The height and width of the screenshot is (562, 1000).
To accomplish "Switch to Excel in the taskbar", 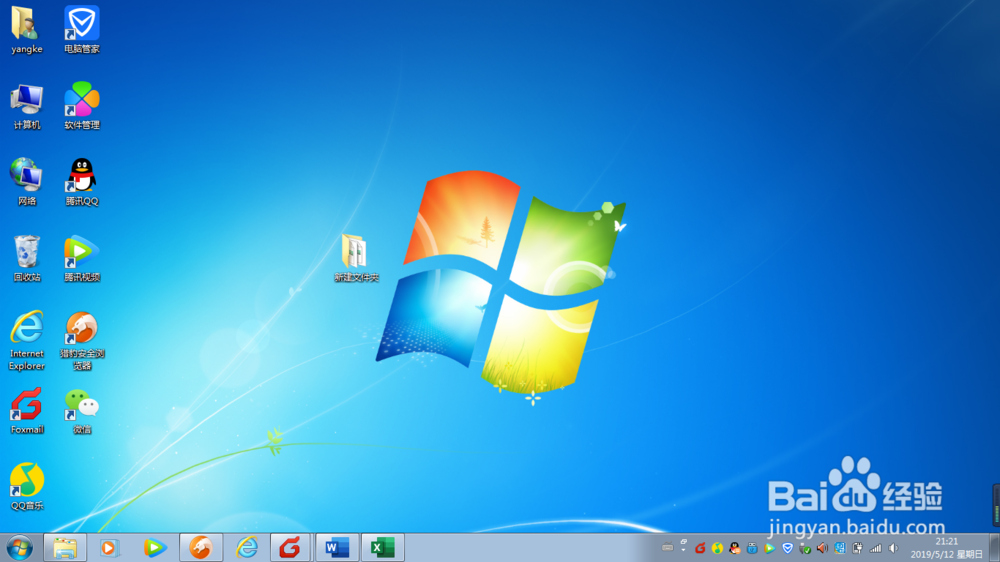I will point(383,548).
